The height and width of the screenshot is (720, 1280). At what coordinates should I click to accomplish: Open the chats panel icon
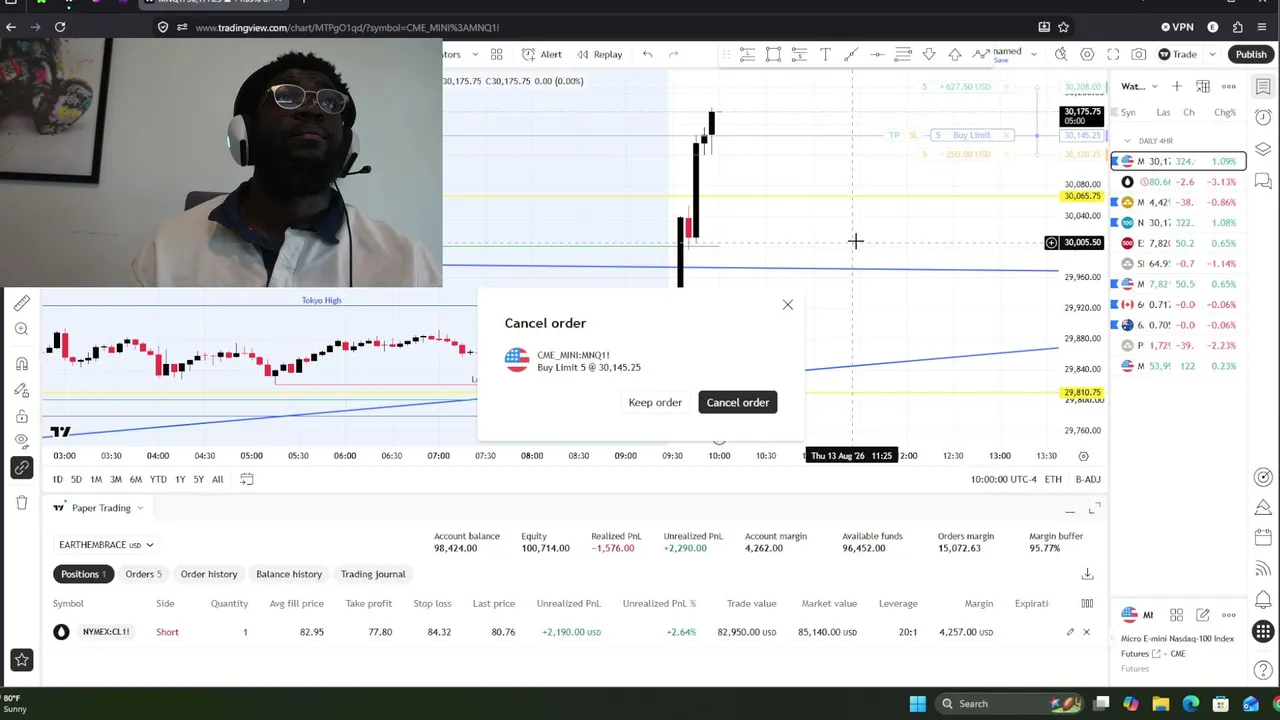point(1263,181)
